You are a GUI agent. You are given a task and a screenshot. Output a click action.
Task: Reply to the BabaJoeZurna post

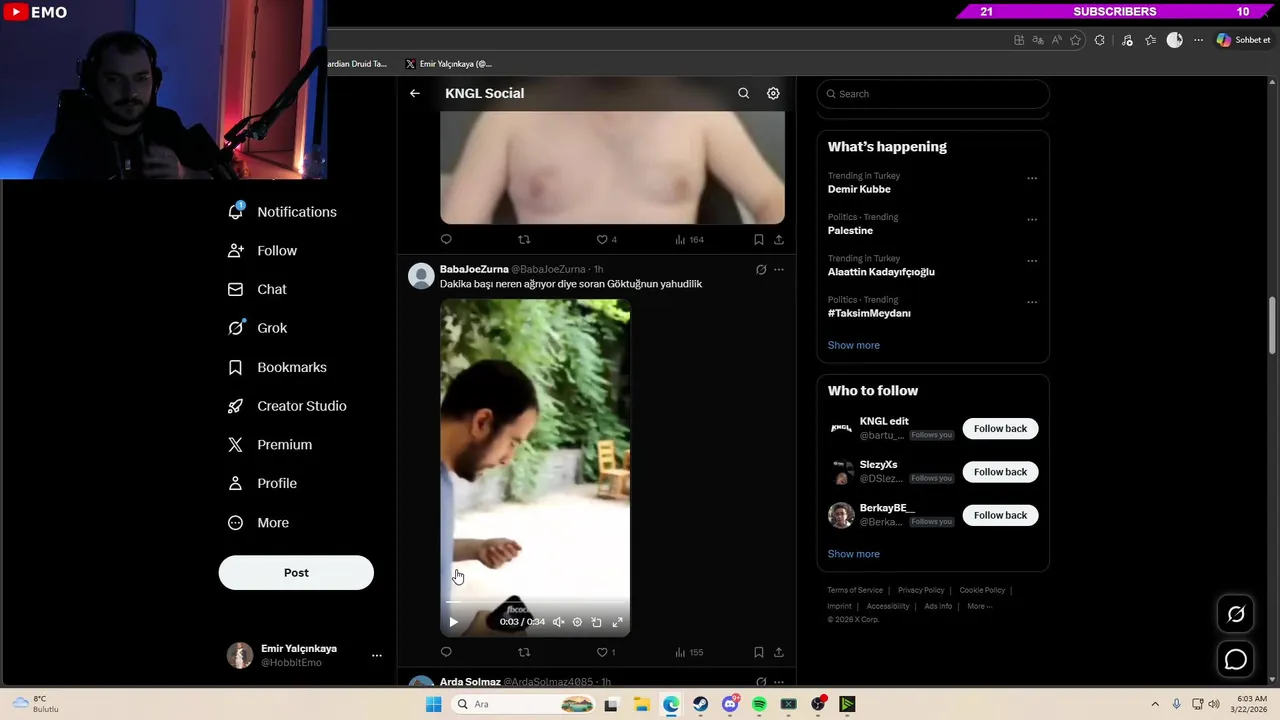(446, 652)
